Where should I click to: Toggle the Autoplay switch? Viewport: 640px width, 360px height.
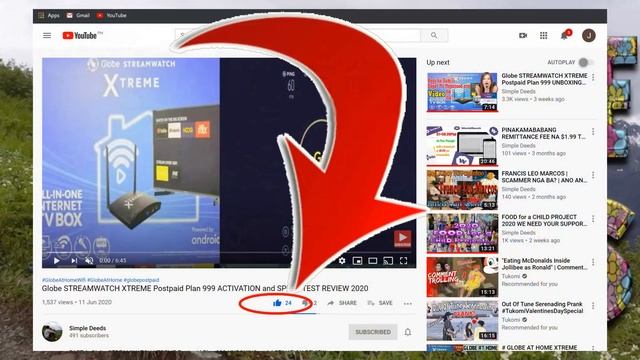point(585,62)
